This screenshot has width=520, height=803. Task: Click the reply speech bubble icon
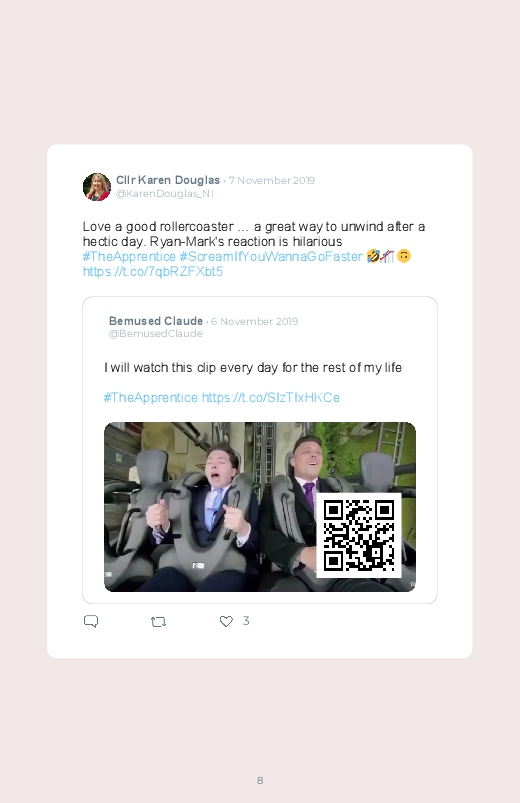(x=91, y=621)
